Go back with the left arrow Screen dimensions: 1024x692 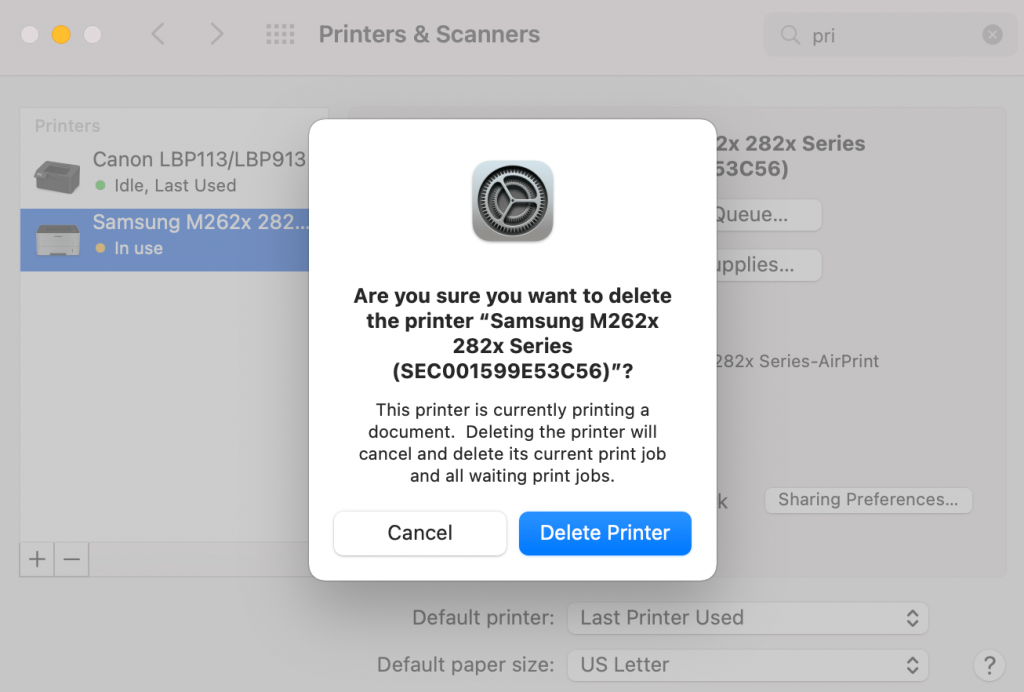point(158,34)
